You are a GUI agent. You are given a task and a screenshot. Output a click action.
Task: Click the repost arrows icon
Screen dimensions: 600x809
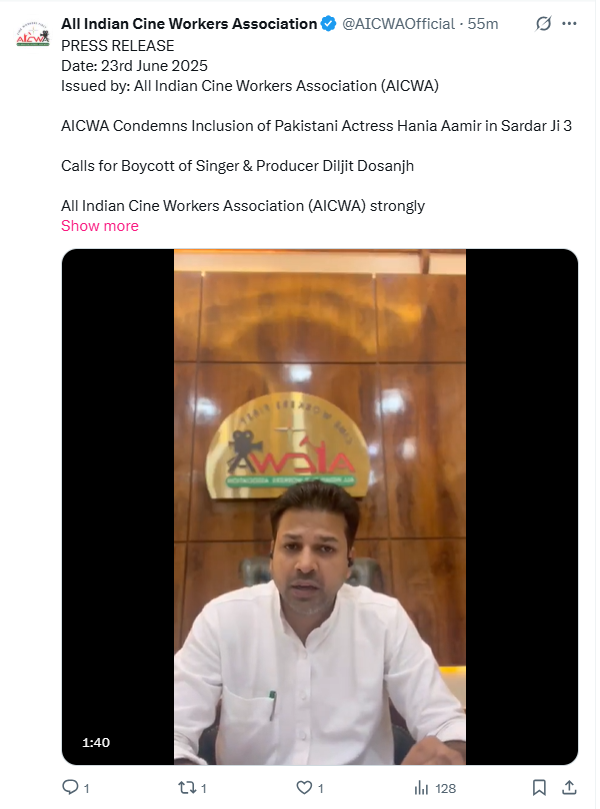pos(187,787)
